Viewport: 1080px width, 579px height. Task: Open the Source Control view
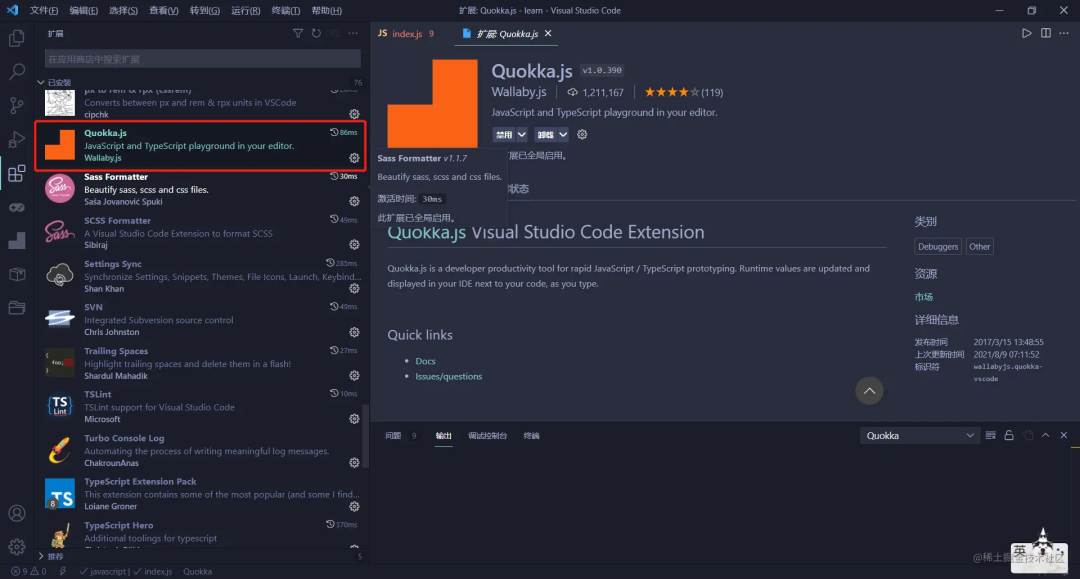click(17, 105)
